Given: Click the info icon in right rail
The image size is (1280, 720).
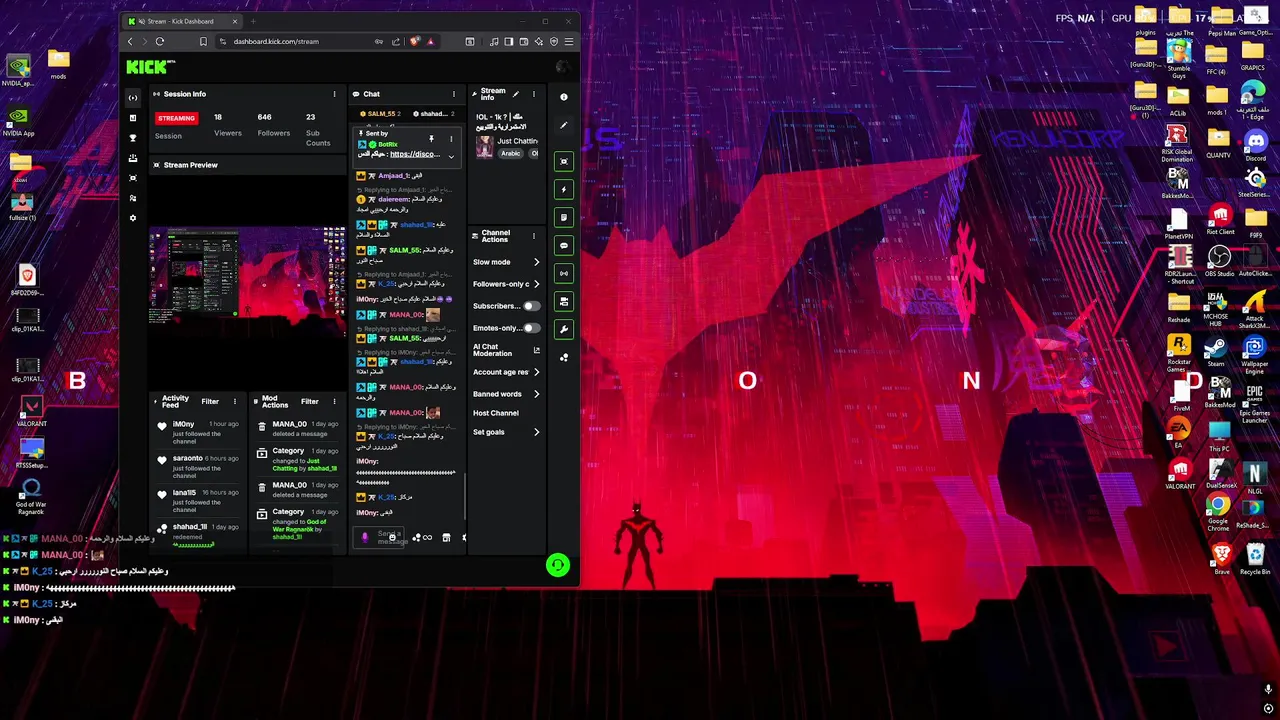Looking at the screenshot, I should pyautogui.click(x=564, y=97).
